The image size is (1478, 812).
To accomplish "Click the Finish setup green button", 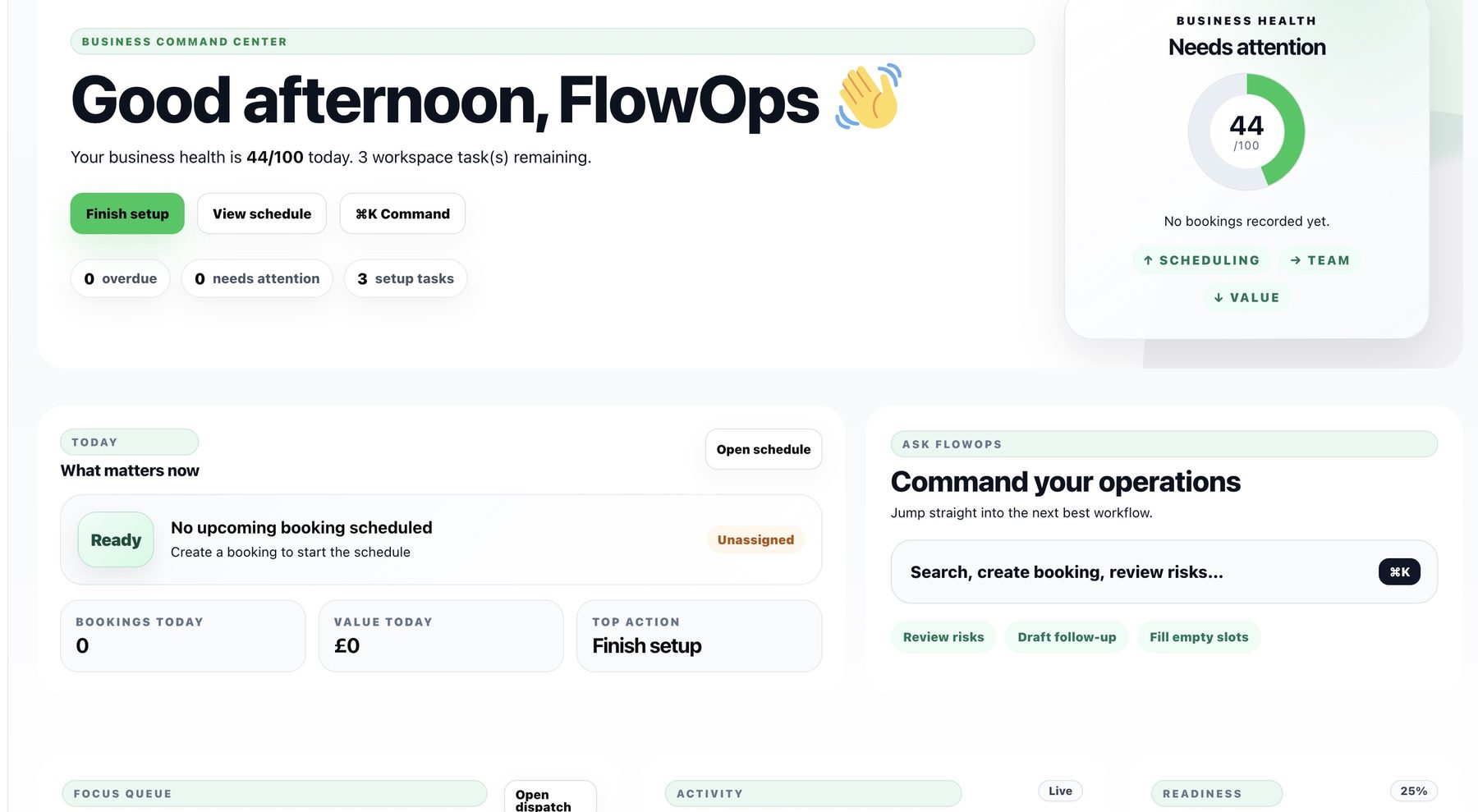I will coord(127,213).
